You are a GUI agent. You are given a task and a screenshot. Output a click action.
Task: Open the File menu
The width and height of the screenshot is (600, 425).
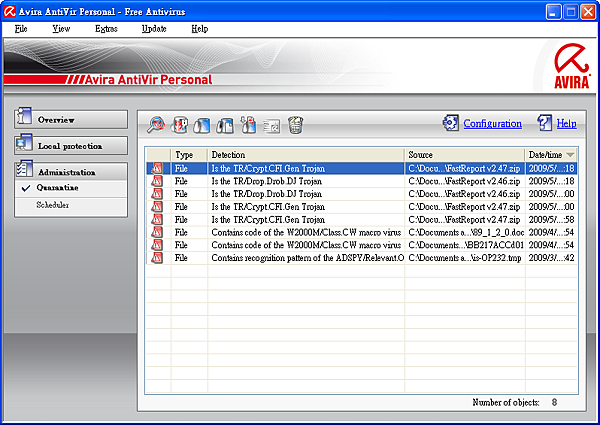(x=21, y=29)
